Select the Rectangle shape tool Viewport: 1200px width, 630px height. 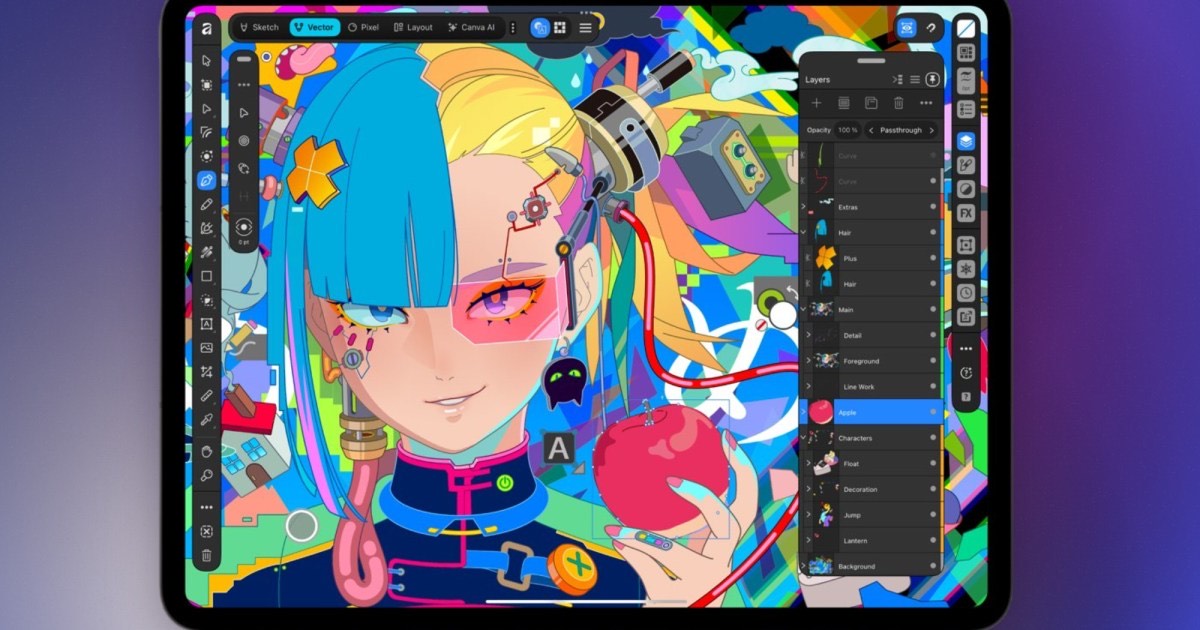pos(207,276)
